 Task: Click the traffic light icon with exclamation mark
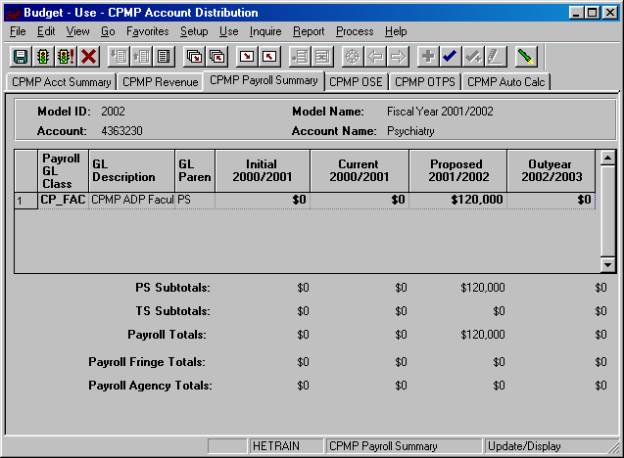(62, 56)
